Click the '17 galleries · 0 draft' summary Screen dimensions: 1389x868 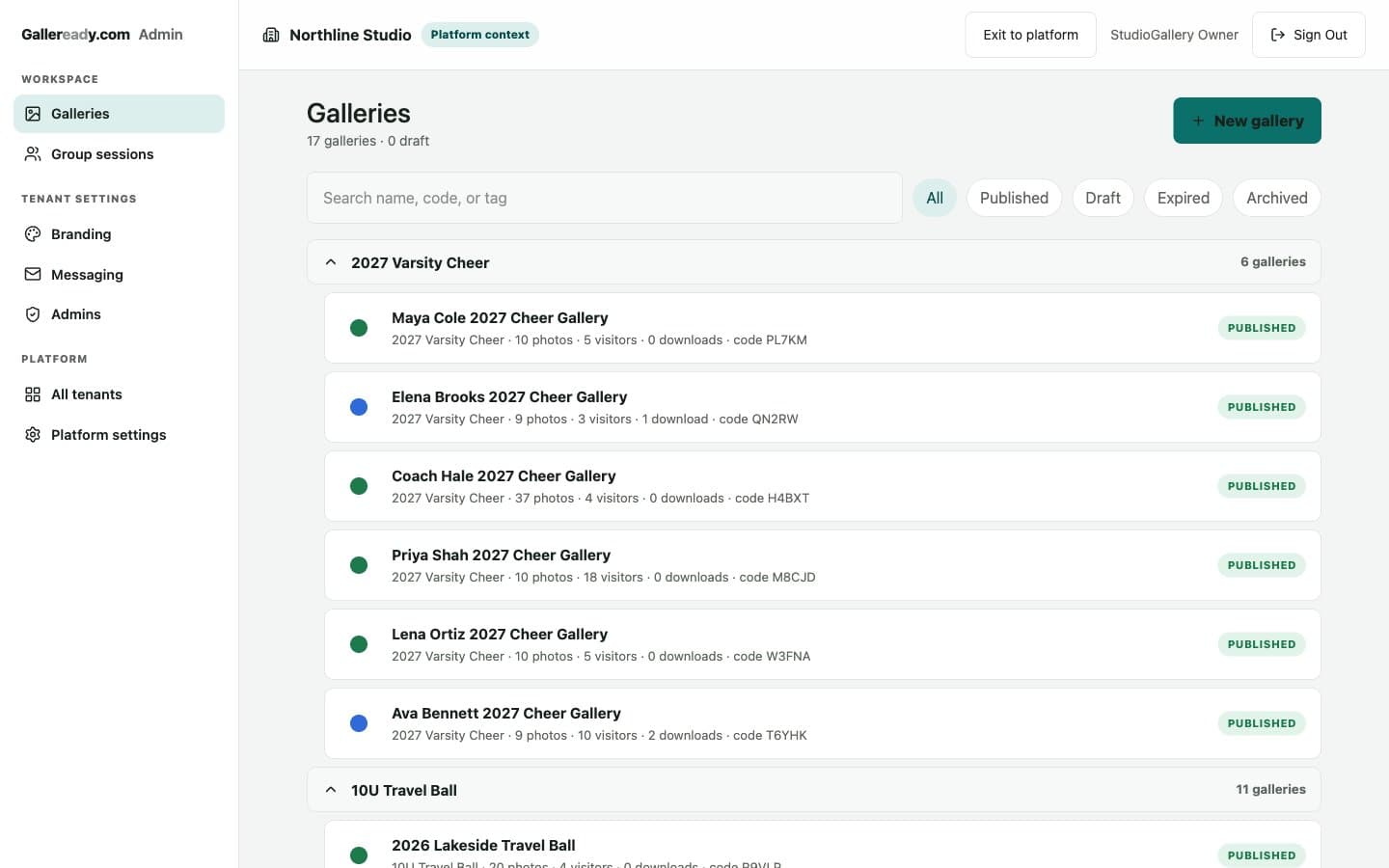(368, 141)
